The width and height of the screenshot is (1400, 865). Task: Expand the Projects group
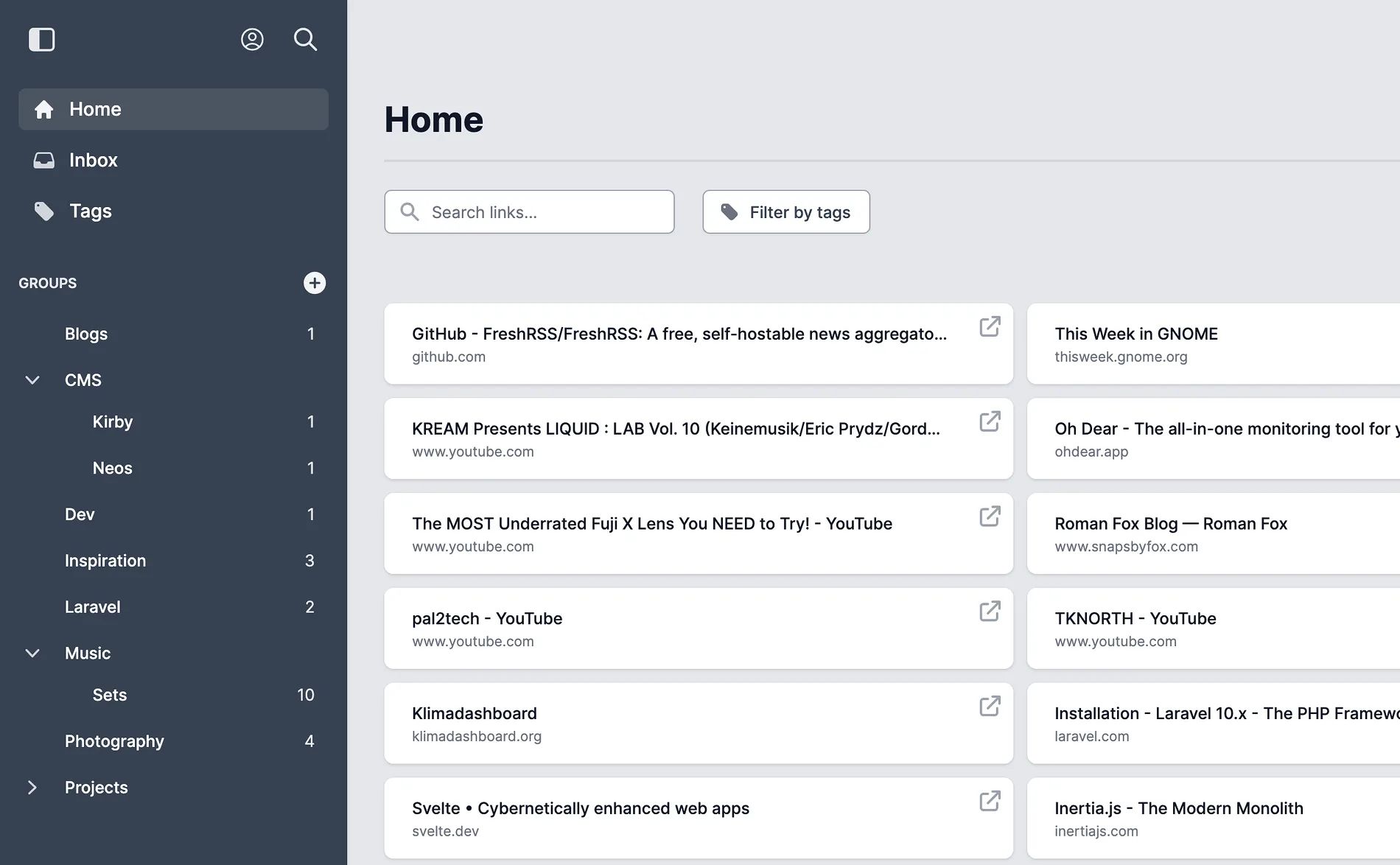[32, 788]
